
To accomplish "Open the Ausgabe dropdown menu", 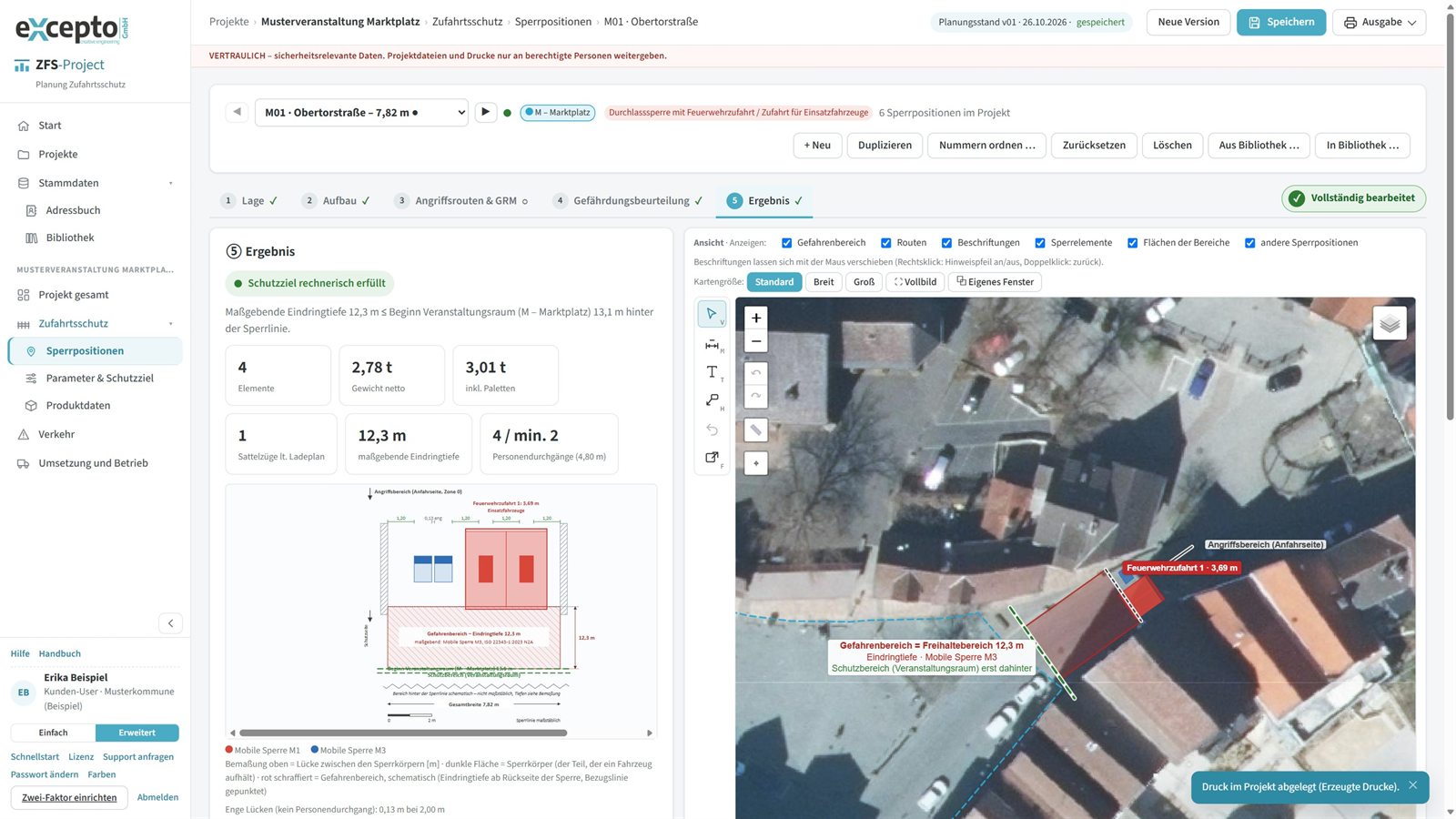I will 1379,22.
